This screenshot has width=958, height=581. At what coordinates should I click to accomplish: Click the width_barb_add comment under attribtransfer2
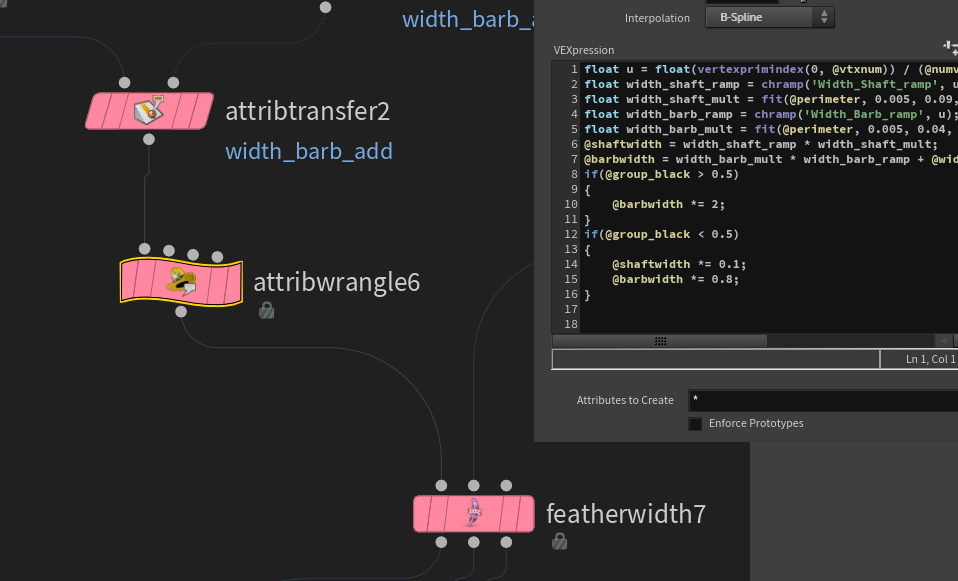click(309, 152)
